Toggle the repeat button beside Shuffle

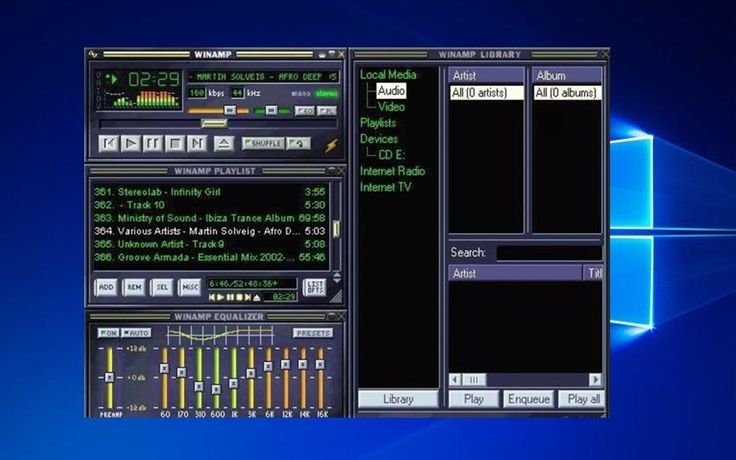tap(299, 144)
